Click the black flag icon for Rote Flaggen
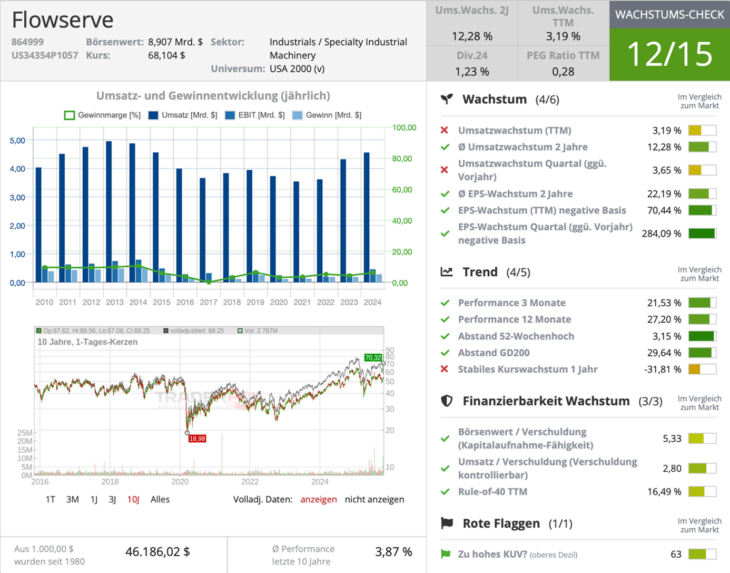The height and width of the screenshot is (573, 730). coord(447,523)
